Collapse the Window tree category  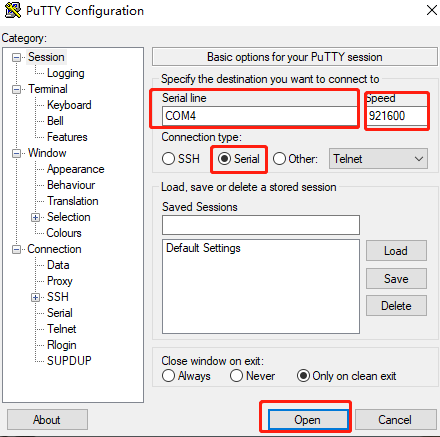pyautogui.click(x=16, y=154)
